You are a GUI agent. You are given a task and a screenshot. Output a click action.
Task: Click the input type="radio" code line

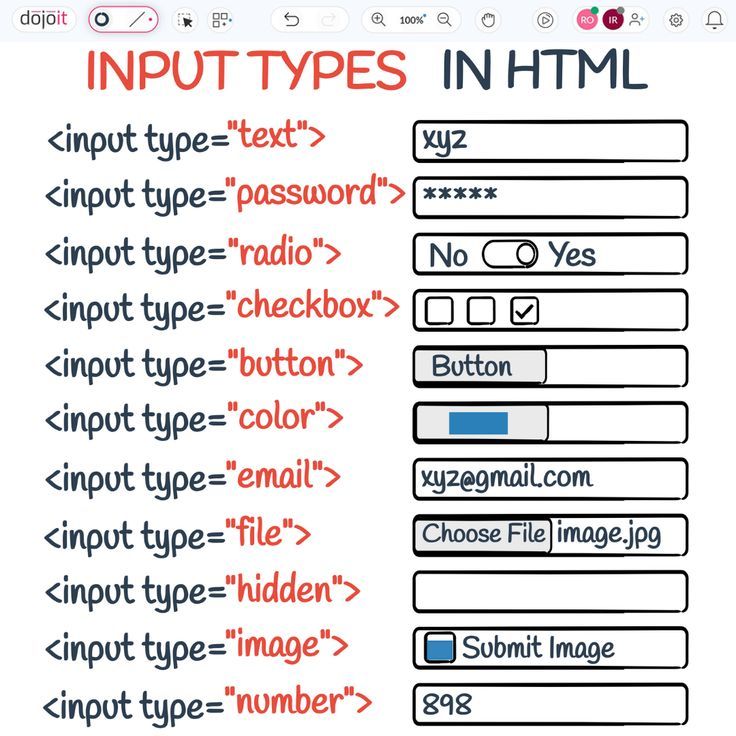click(x=193, y=253)
